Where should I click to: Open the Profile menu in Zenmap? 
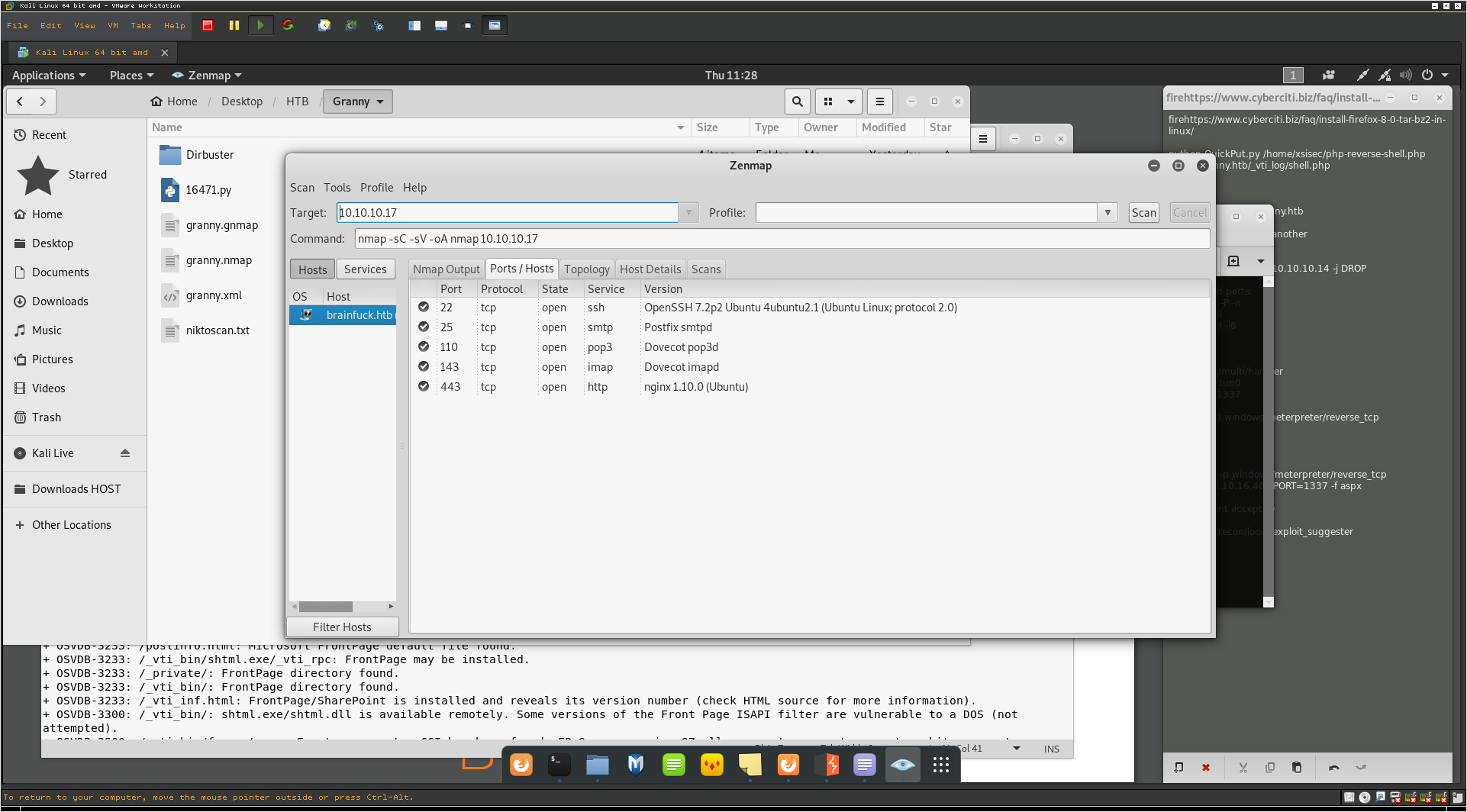tap(377, 188)
